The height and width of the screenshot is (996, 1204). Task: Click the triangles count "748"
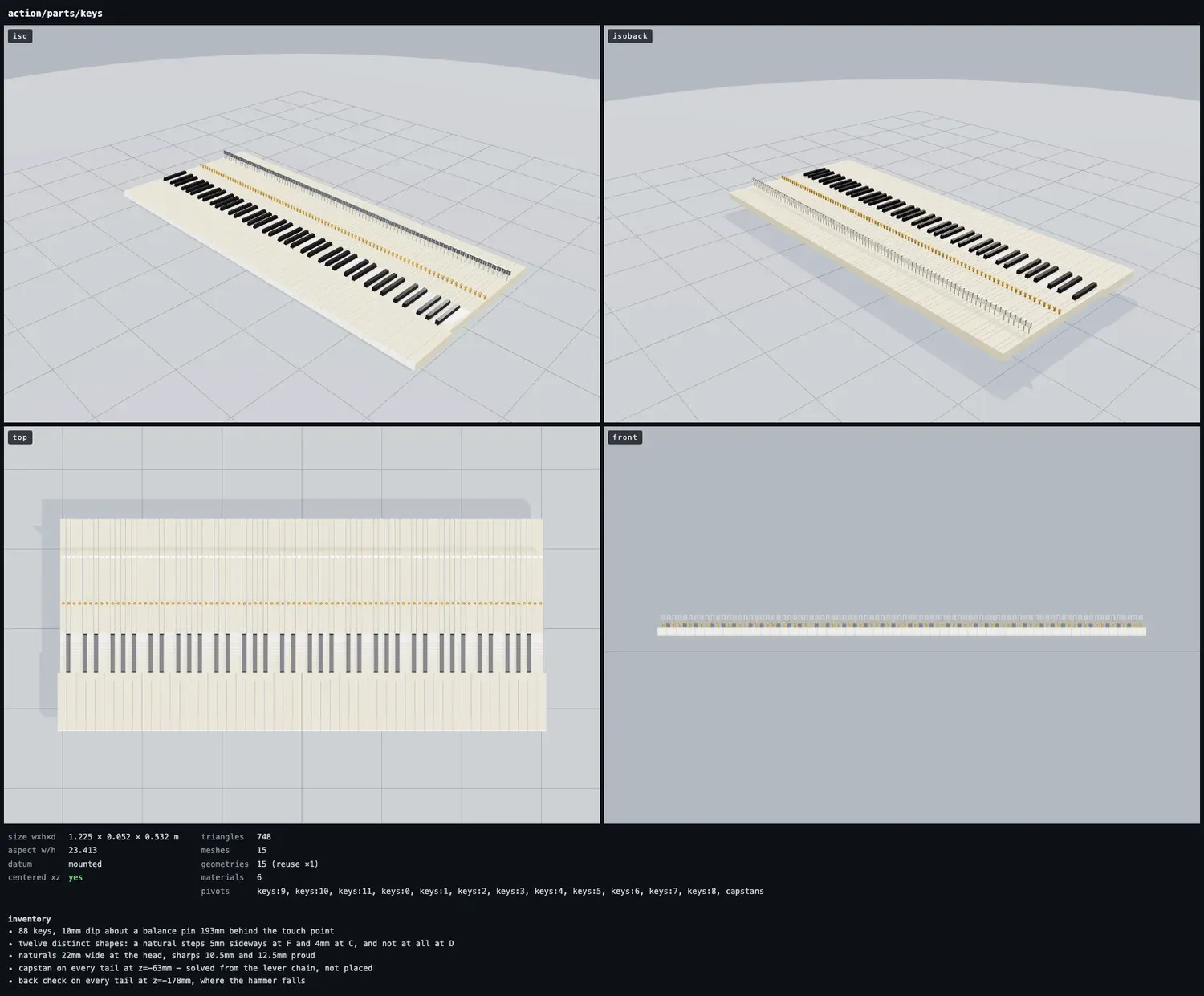(x=264, y=837)
